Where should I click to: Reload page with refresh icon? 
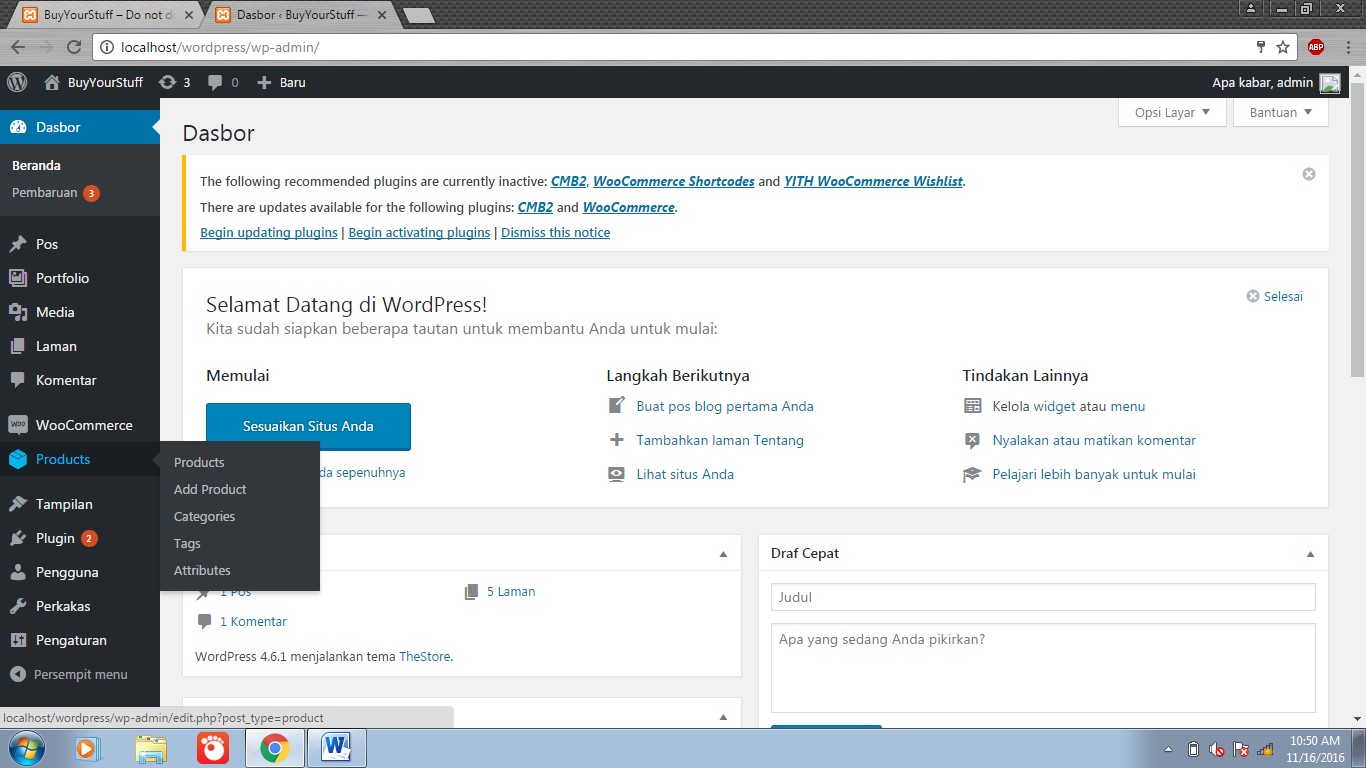(x=73, y=47)
